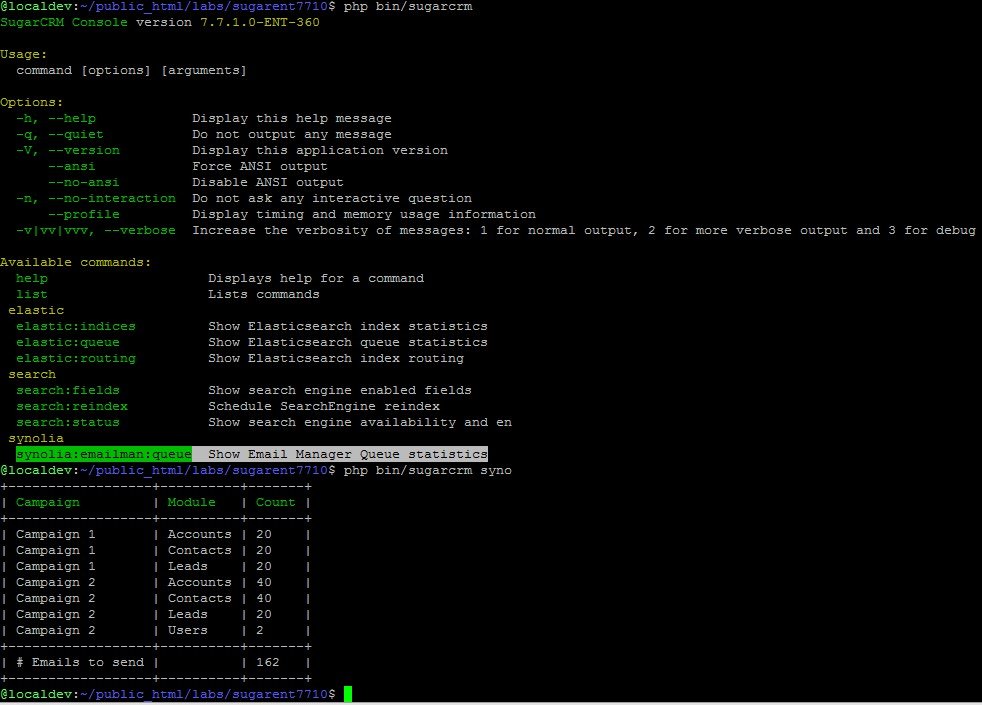Click the count '2' for Users
The height and width of the screenshot is (705, 982).
click(260, 630)
